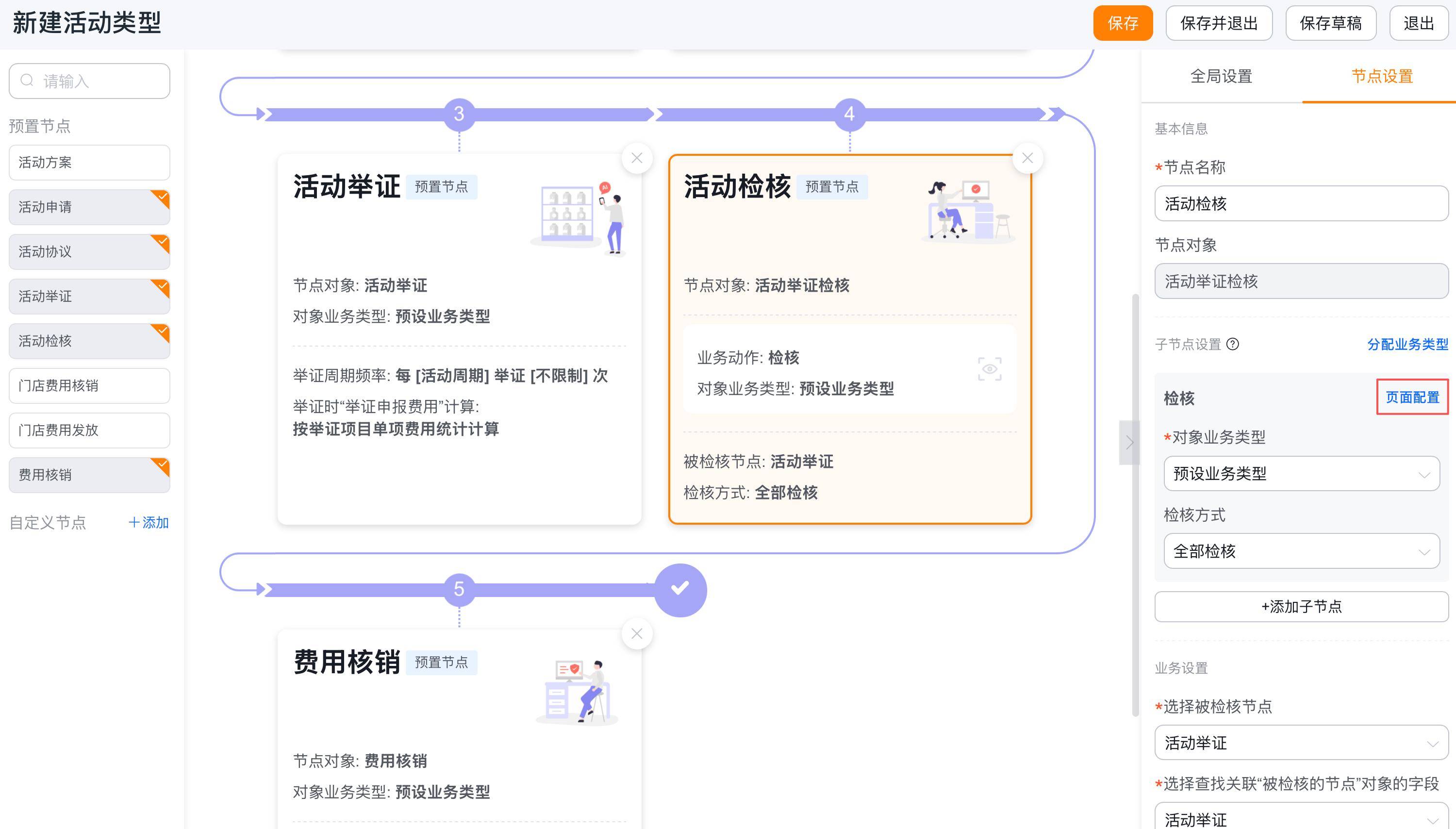Edit the 节点名称 input field
Screen dimensions: 1456x829
[1301, 203]
